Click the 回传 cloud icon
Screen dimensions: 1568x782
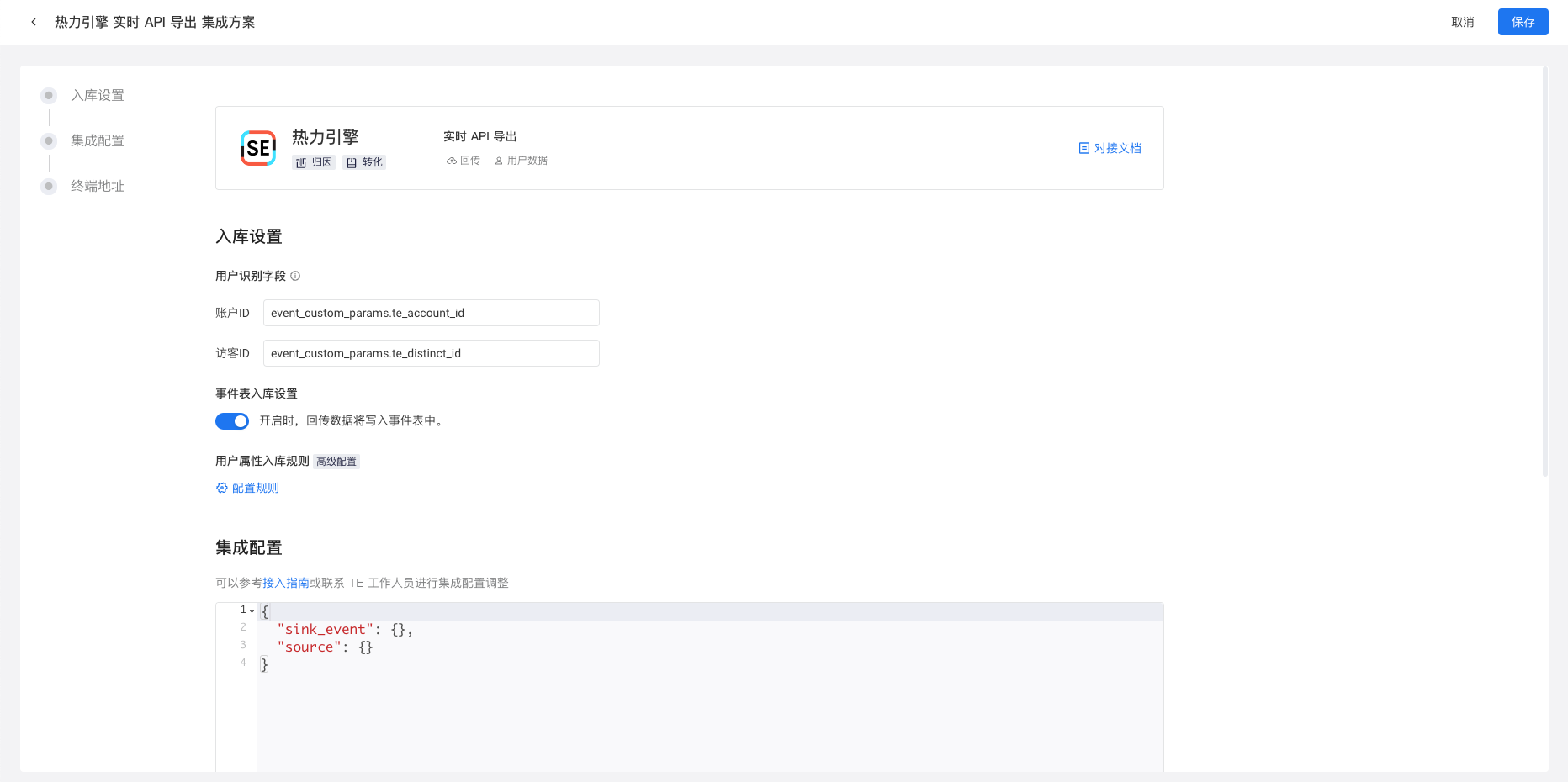(x=452, y=161)
